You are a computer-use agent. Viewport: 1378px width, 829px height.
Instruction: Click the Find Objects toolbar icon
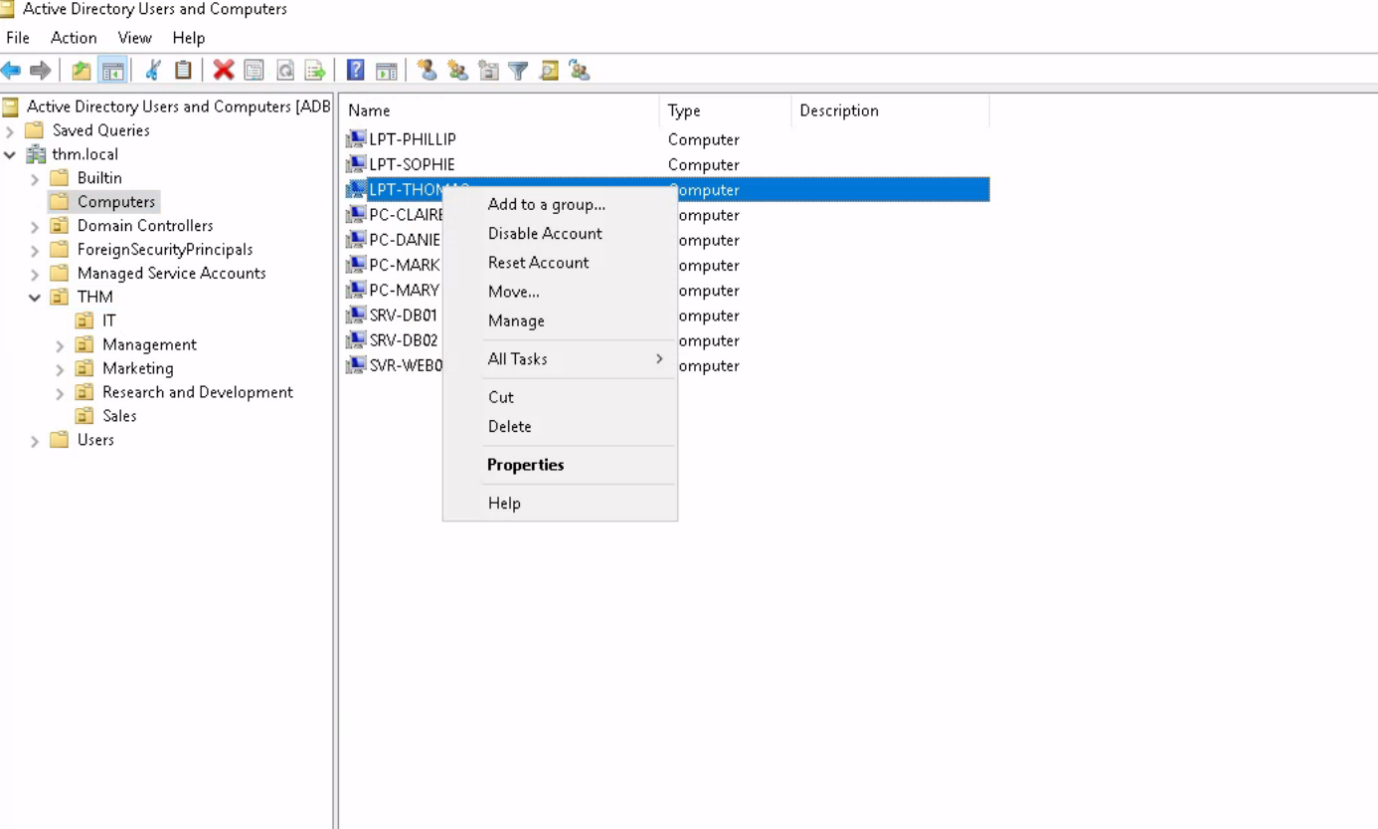(x=549, y=70)
